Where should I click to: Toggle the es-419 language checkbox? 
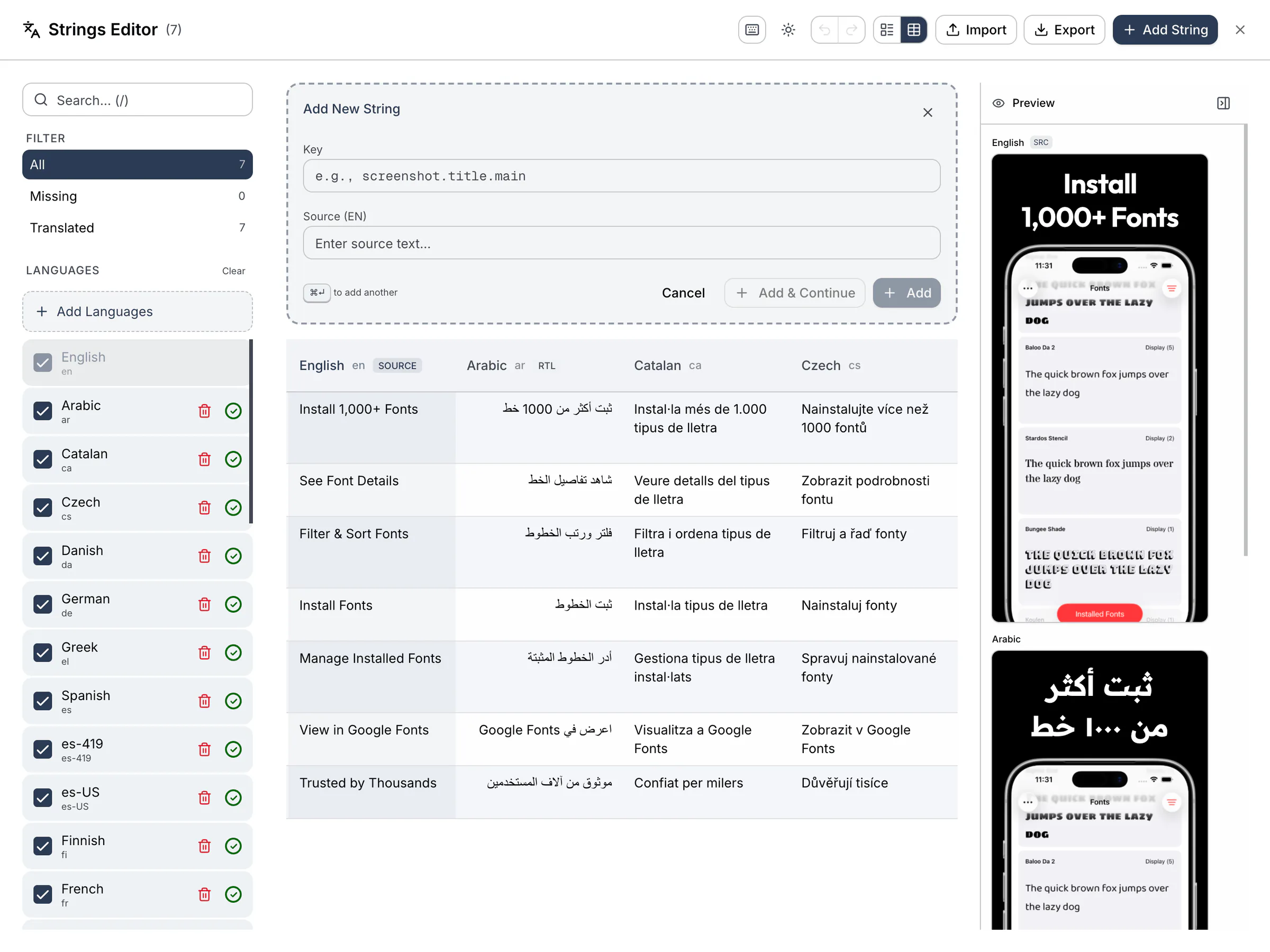click(42, 749)
